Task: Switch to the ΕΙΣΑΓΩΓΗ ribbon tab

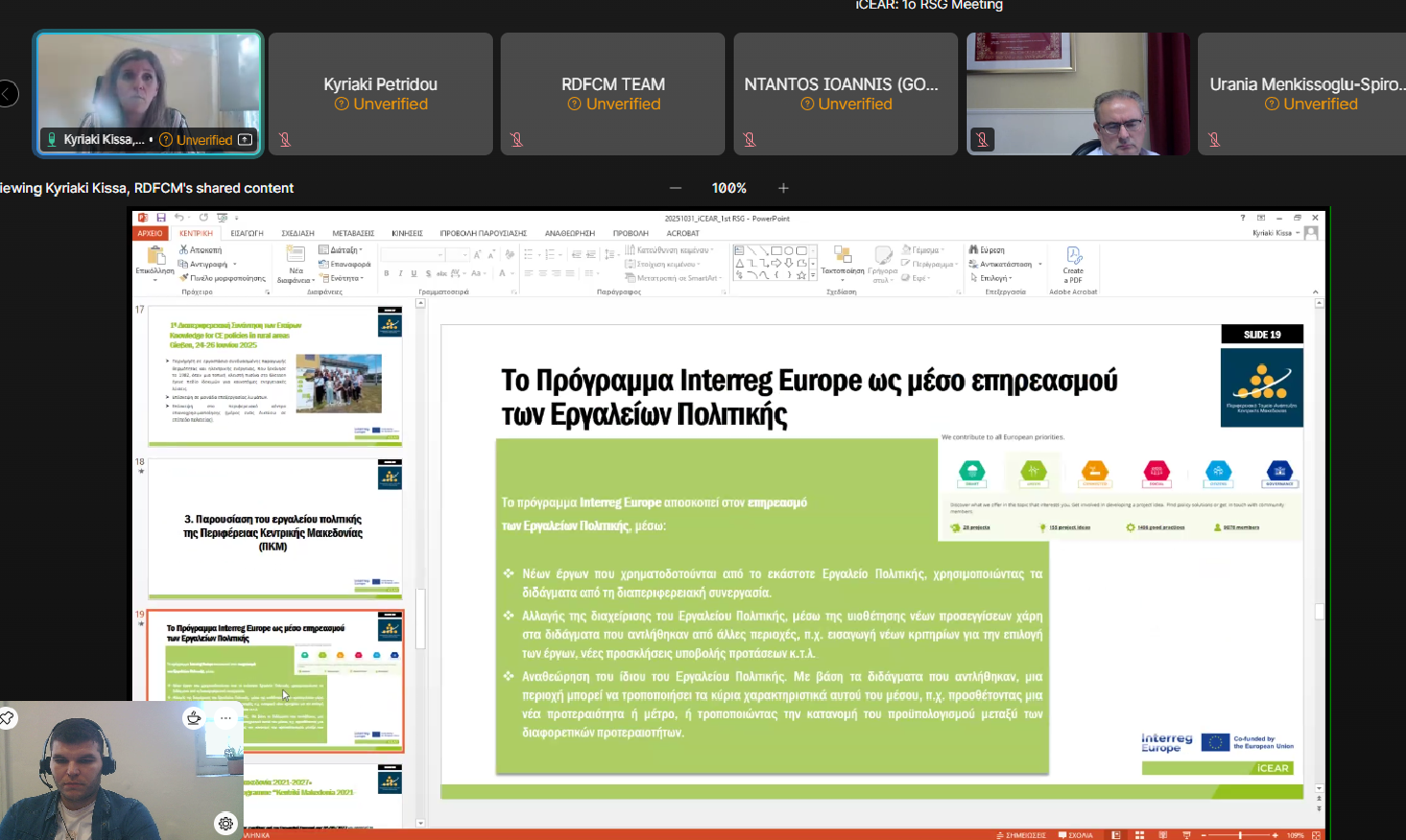Action: click(246, 233)
